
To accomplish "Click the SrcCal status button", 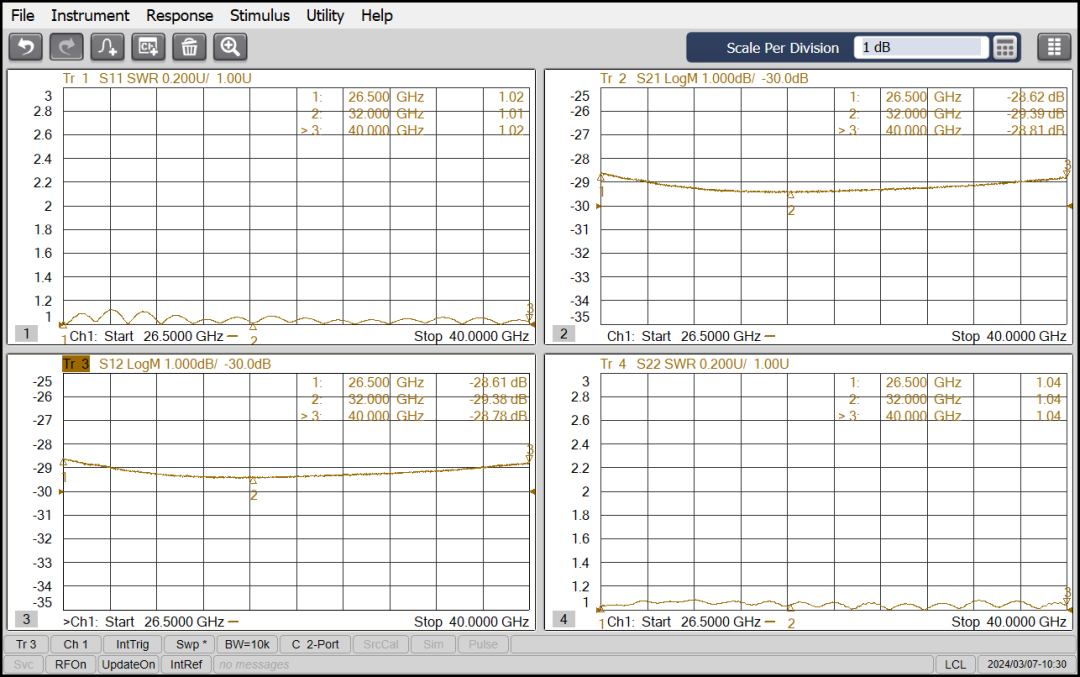I will [381, 645].
